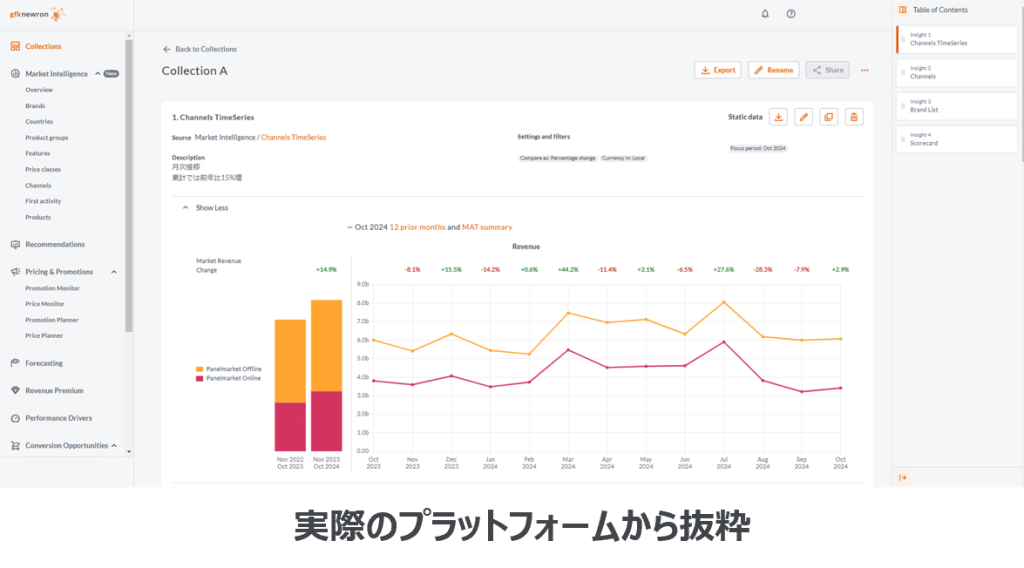
Task: Open Product groups in the sidebar
Action: pos(47,138)
